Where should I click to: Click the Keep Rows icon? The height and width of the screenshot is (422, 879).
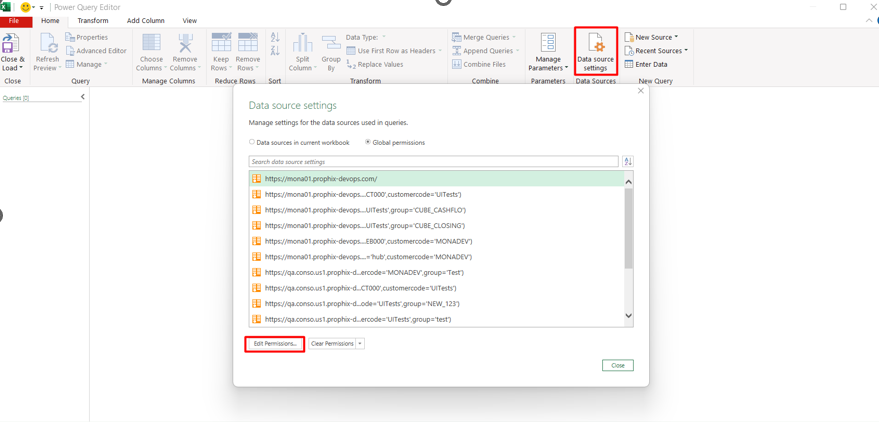pyautogui.click(x=221, y=43)
